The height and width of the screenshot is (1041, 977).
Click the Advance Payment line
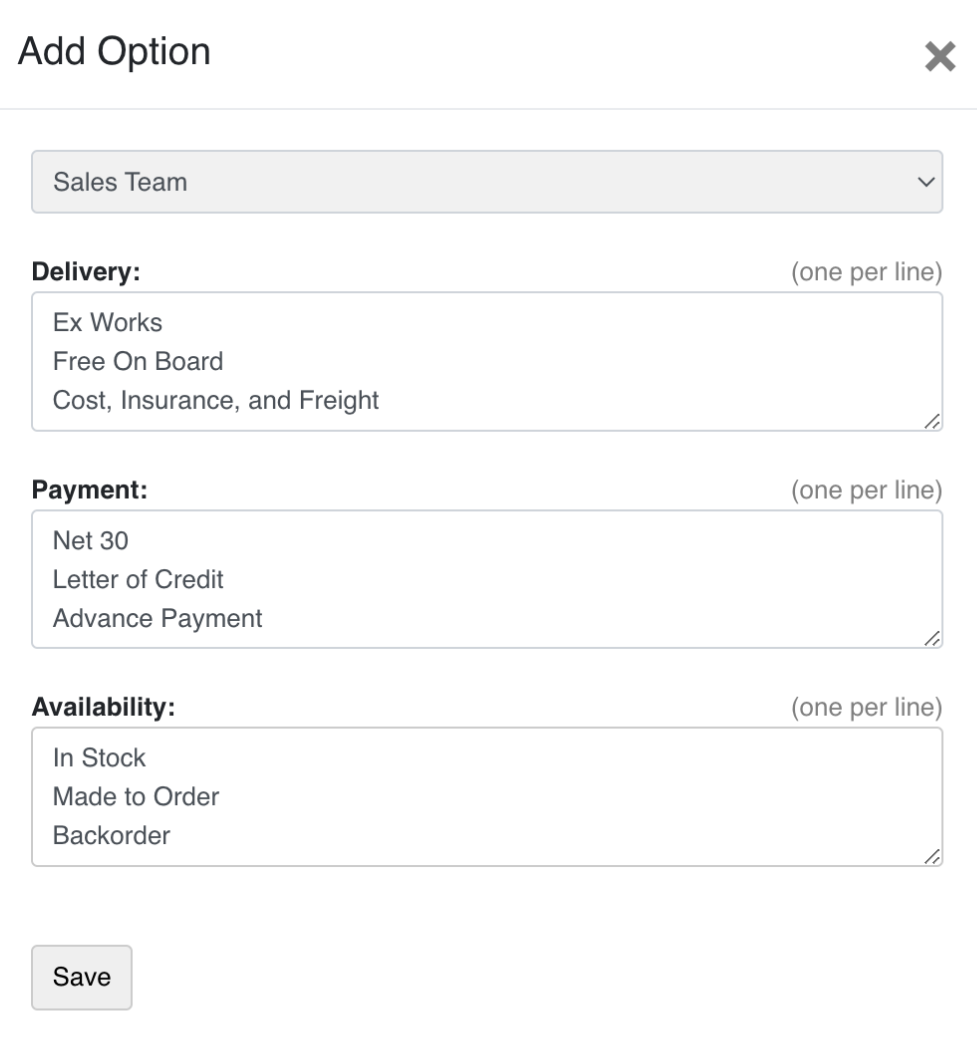[x=158, y=618]
